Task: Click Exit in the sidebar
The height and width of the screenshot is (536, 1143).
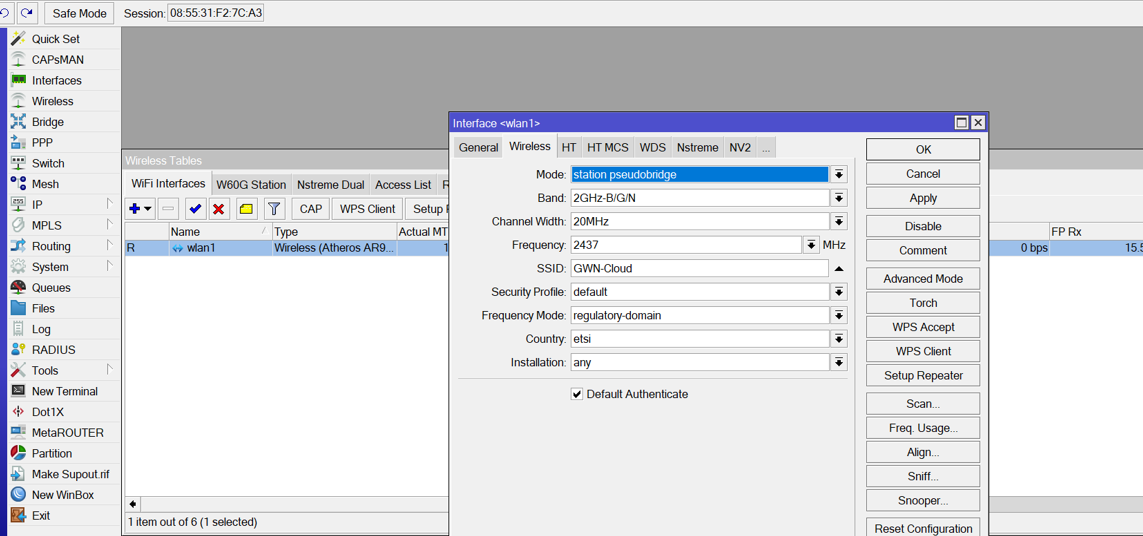Action: 41,516
